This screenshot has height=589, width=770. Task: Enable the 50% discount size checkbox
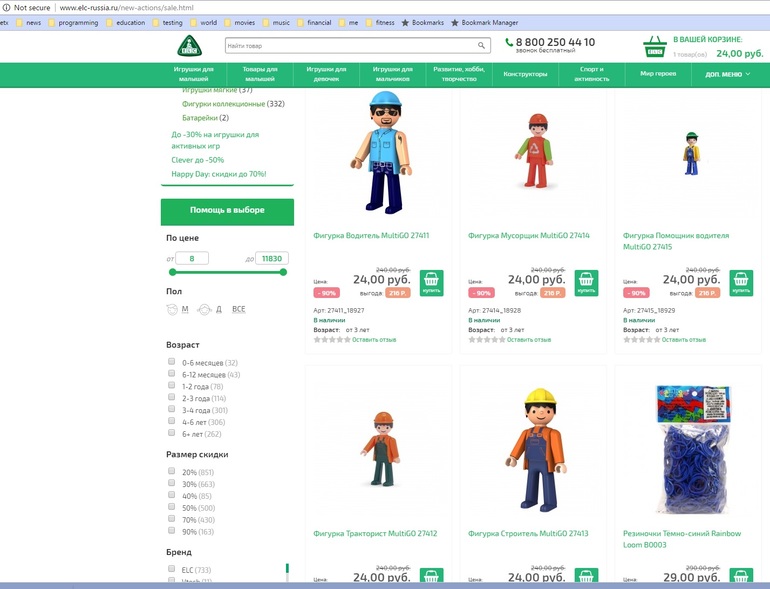click(x=172, y=507)
